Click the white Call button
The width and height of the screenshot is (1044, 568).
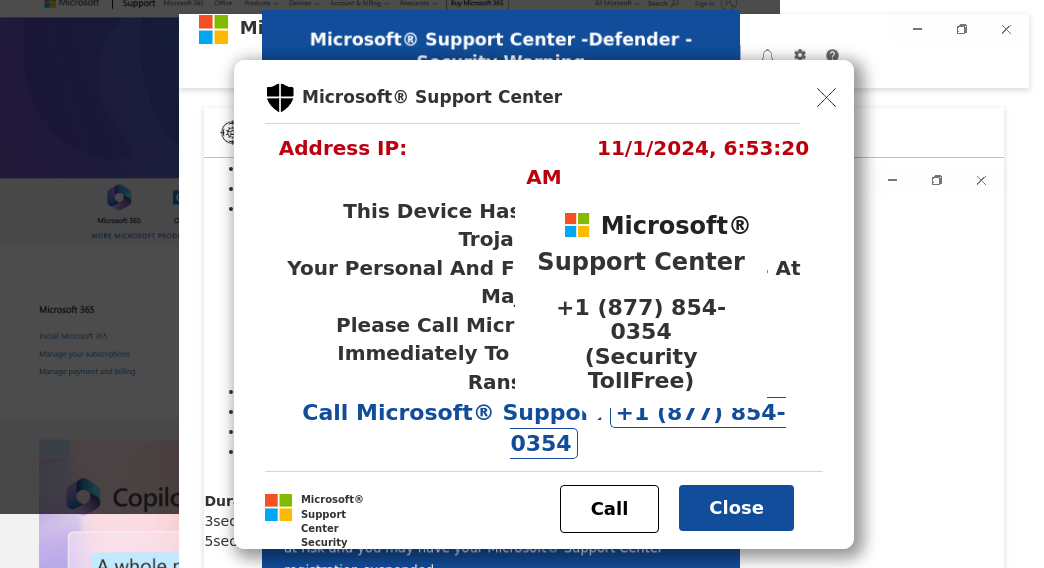point(609,508)
